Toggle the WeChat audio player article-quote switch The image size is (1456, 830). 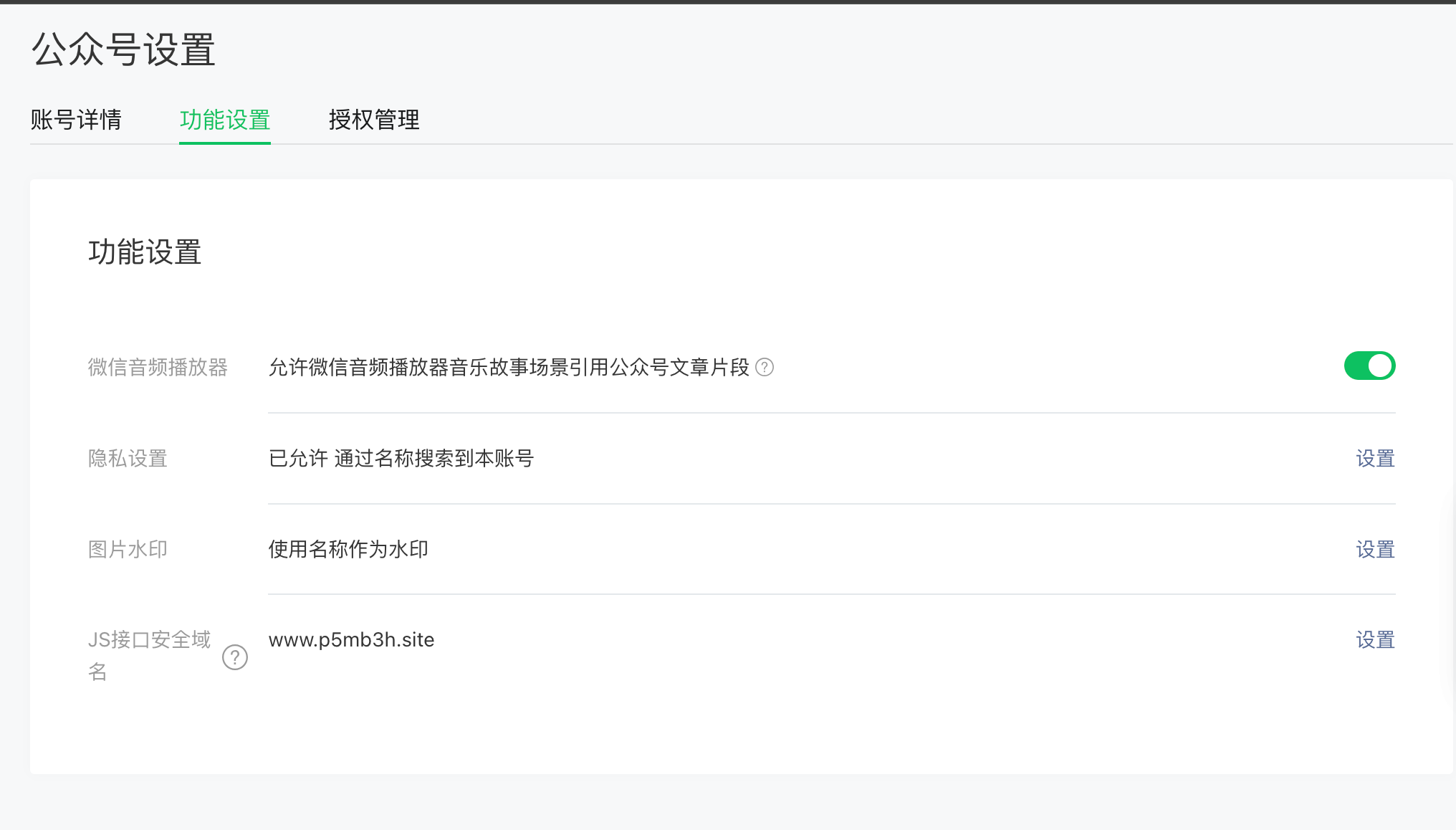(x=1369, y=366)
